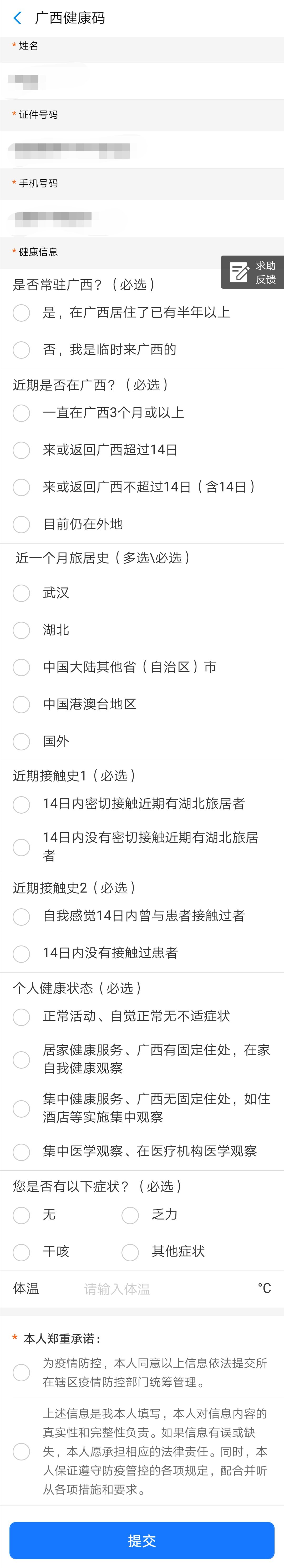Tick 中国港澳台地区 checkbox
Viewport: 284px width, 1568px height.
[21, 705]
